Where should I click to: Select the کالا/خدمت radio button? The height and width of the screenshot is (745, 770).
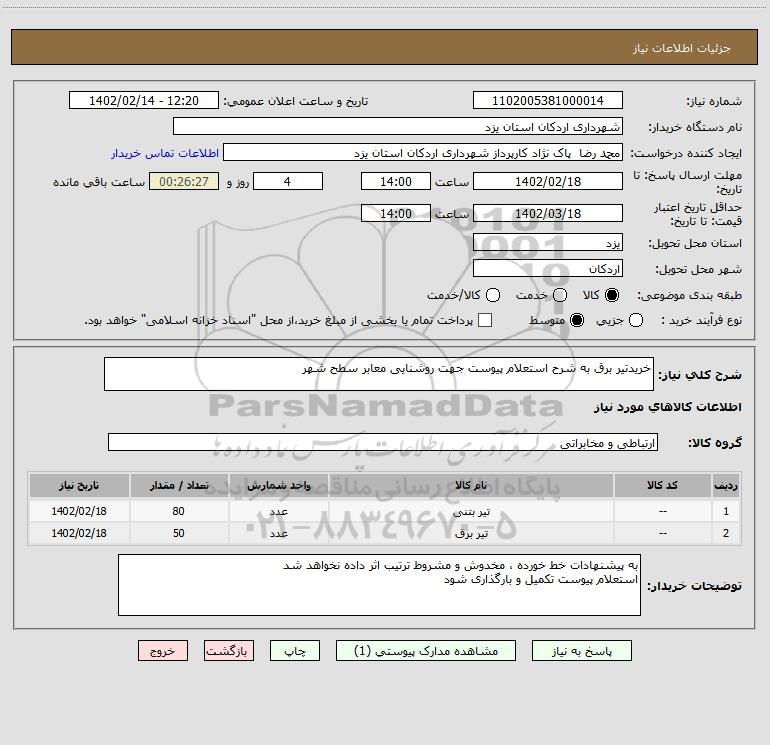pyautogui.click(x=493, y=295)
